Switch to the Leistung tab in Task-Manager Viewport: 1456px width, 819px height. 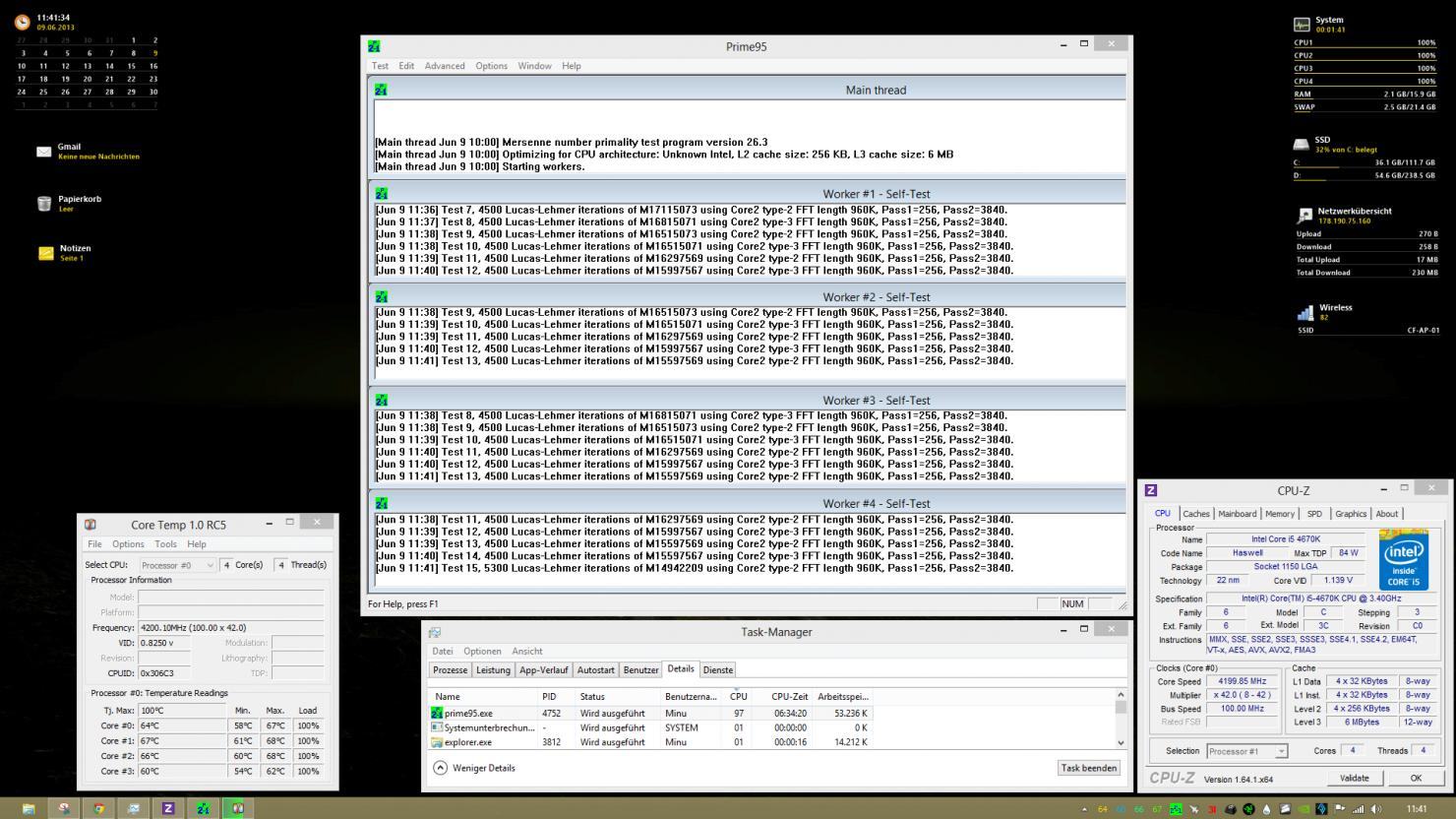click(494, 669)
